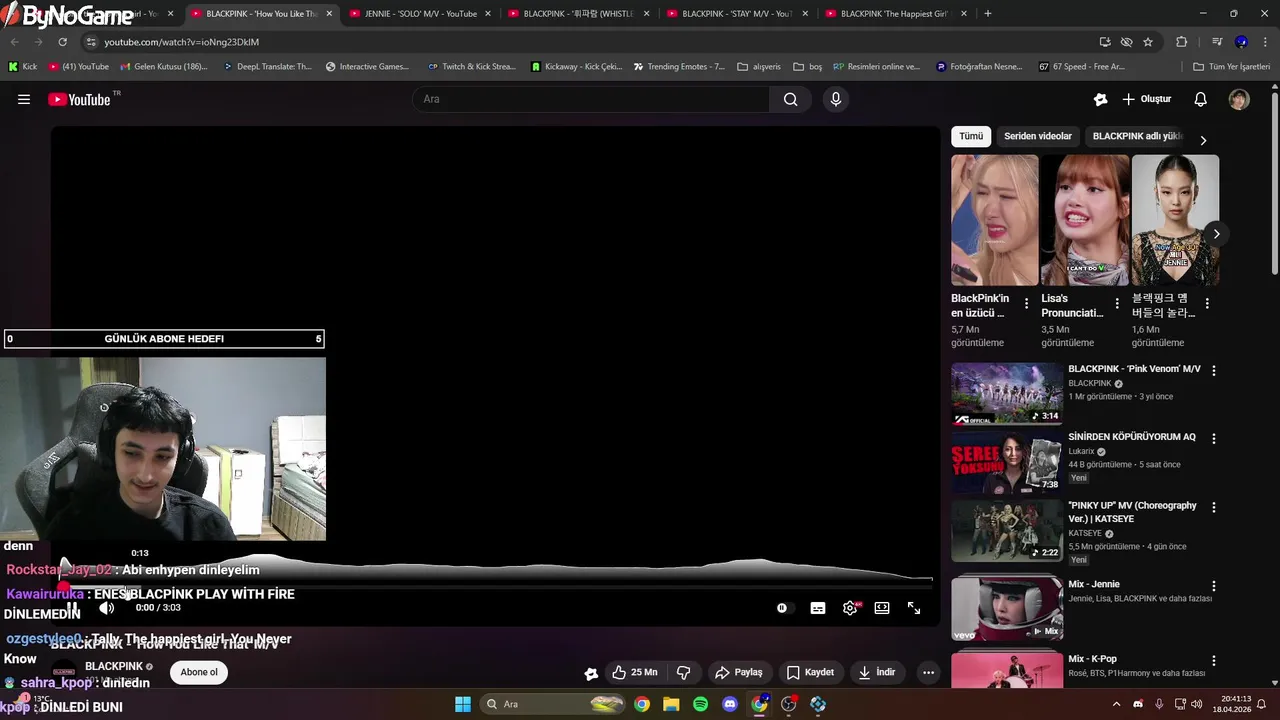The image size is (1280, 720).
Task: Switch to JENNIE - 'SOLO' M/V tab
Action: click(x=421, y=14)
